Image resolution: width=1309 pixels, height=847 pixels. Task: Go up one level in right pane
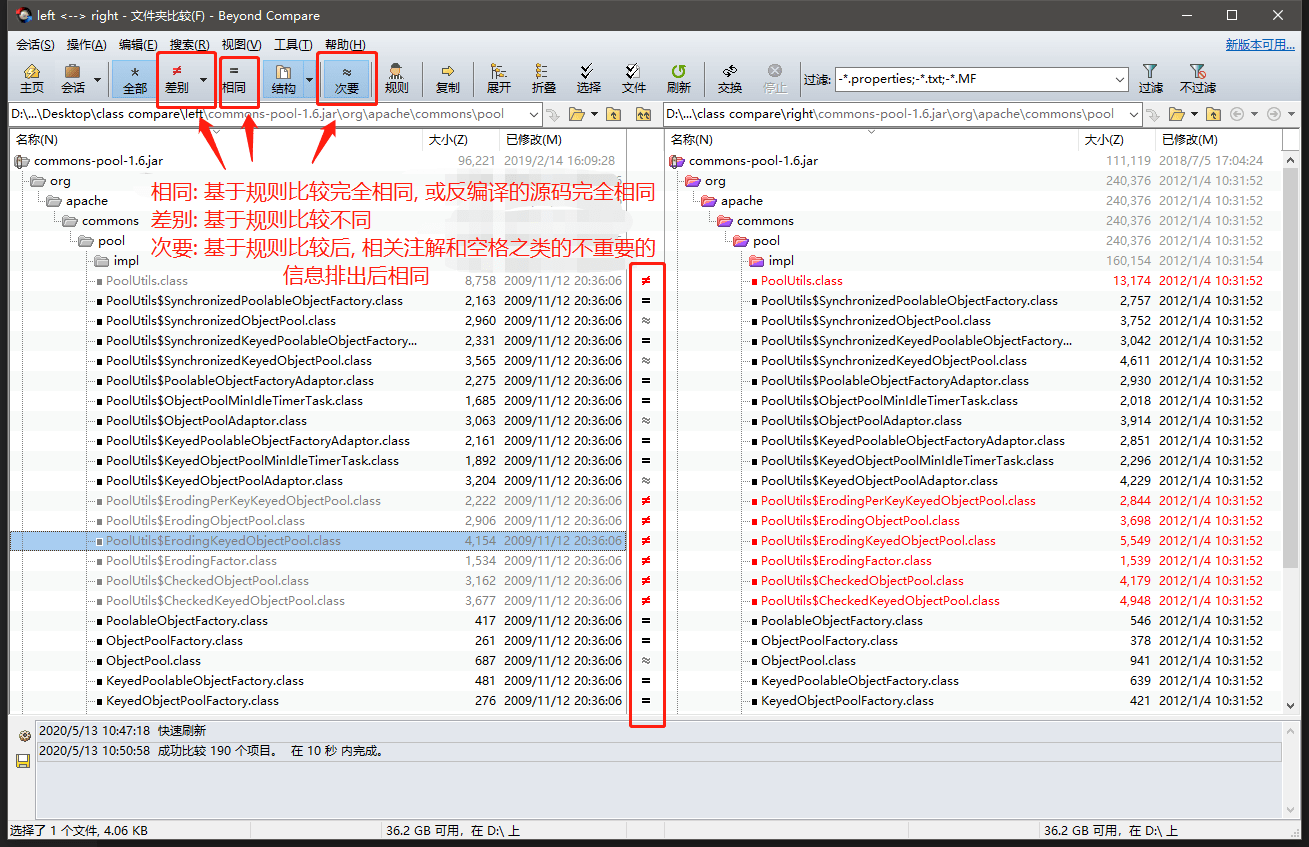[x=1213, y=114]
